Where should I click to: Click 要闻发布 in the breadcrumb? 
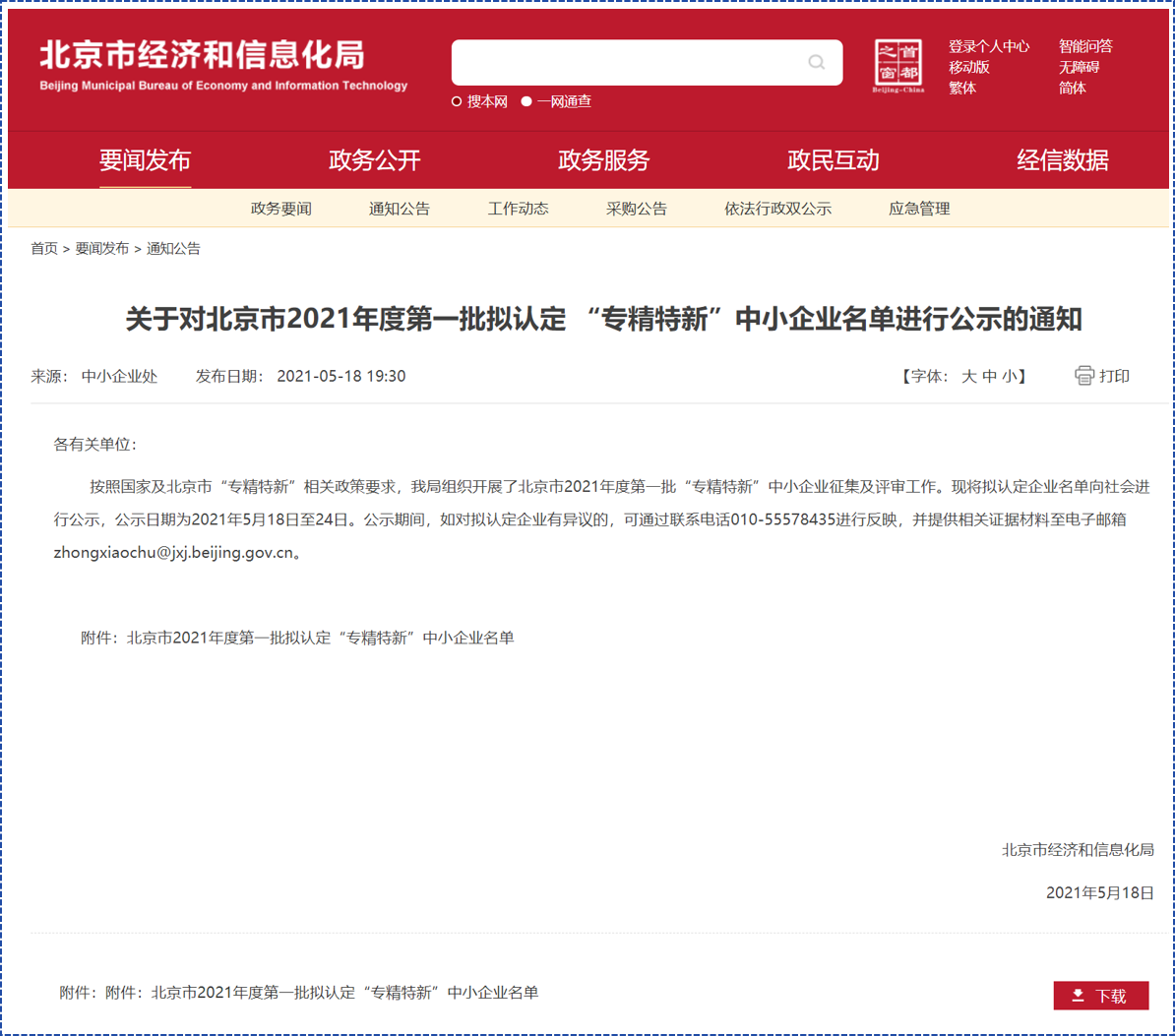102,249
